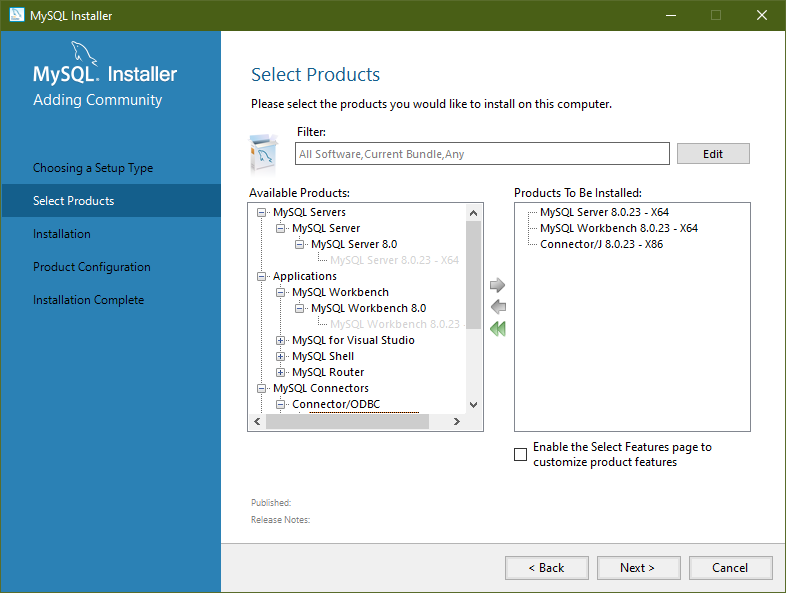
Task: Click the vertical scrollbar up arrow
Action: coord(473,213)
